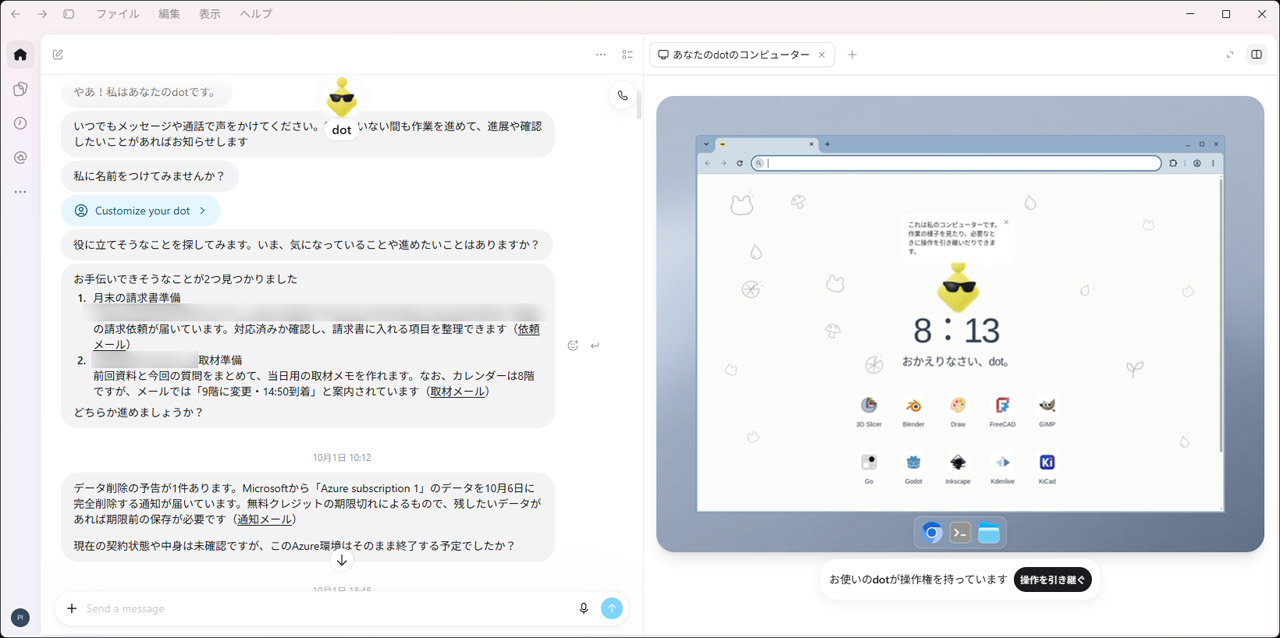Screen dimensions: 1280x638
Task: Click the remote browser address bar
Action: point(956,163)
